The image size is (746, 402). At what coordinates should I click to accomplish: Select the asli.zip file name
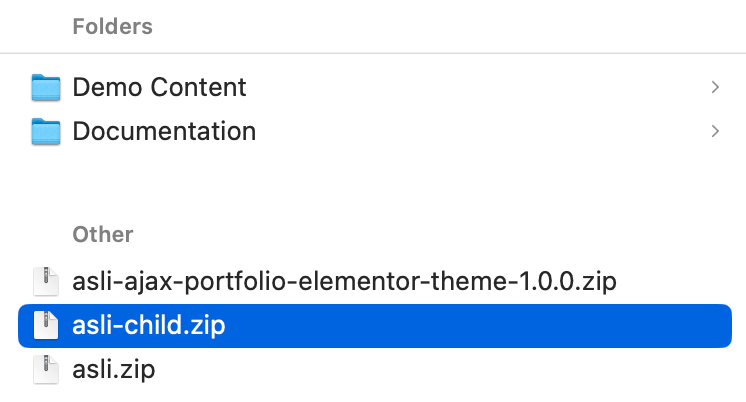click(114, 370)
